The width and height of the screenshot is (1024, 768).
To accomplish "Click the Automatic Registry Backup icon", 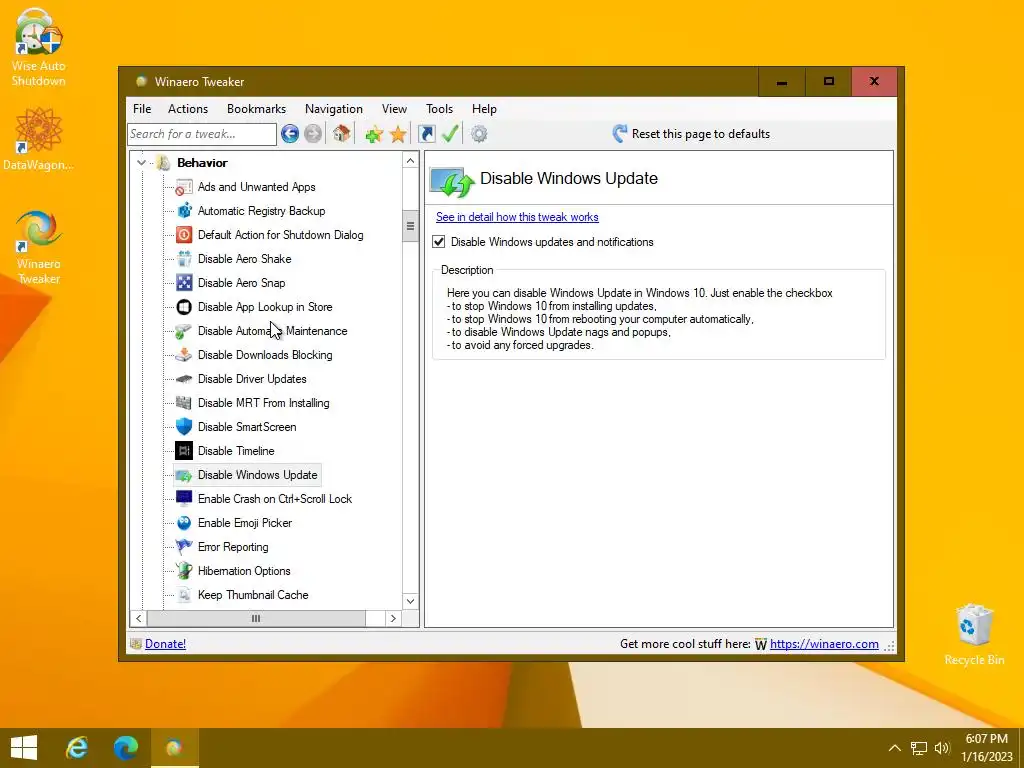I will pyautogui.click(x=184, y=211).
